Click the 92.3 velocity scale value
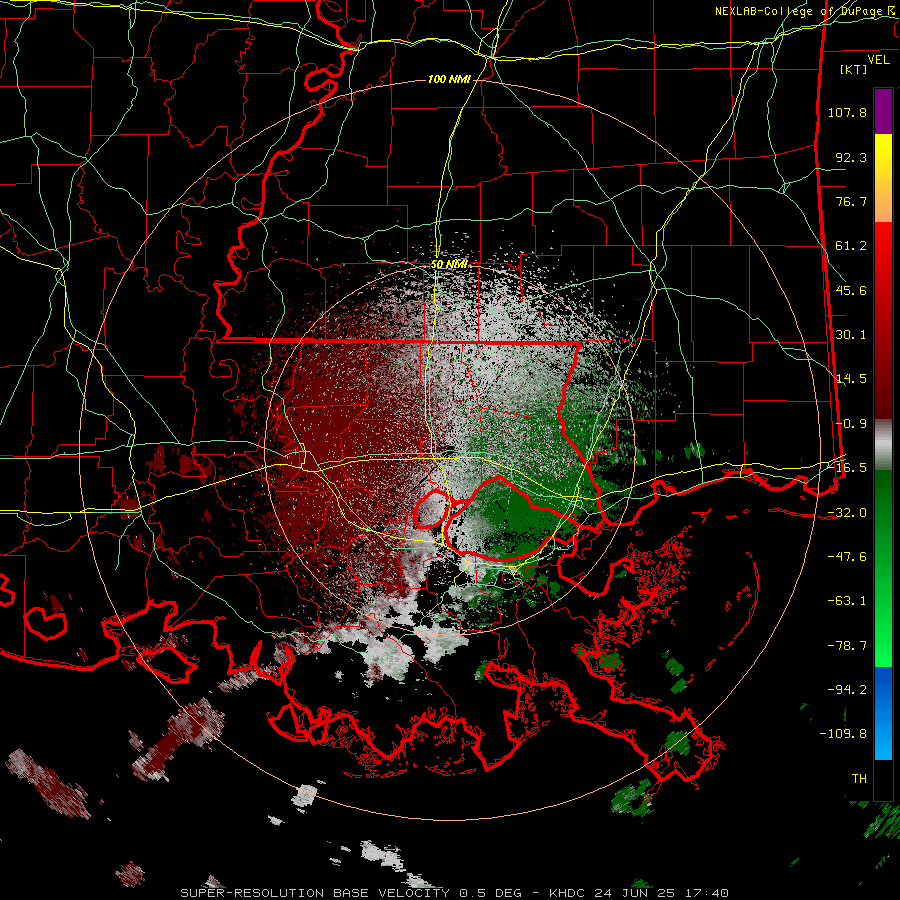 point(851,157)
